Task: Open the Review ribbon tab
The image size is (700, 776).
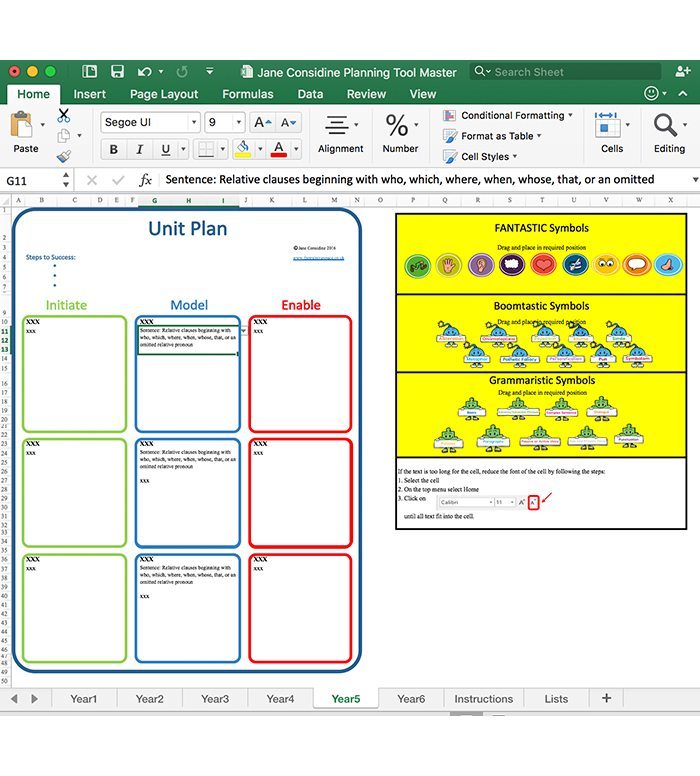Action: (366, 94)
